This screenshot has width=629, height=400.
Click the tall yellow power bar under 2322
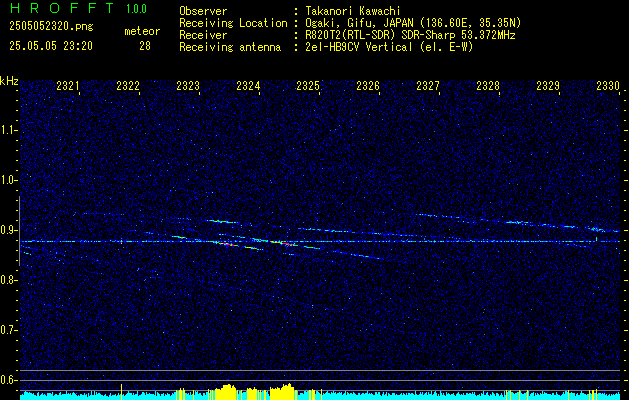[122, 392]
